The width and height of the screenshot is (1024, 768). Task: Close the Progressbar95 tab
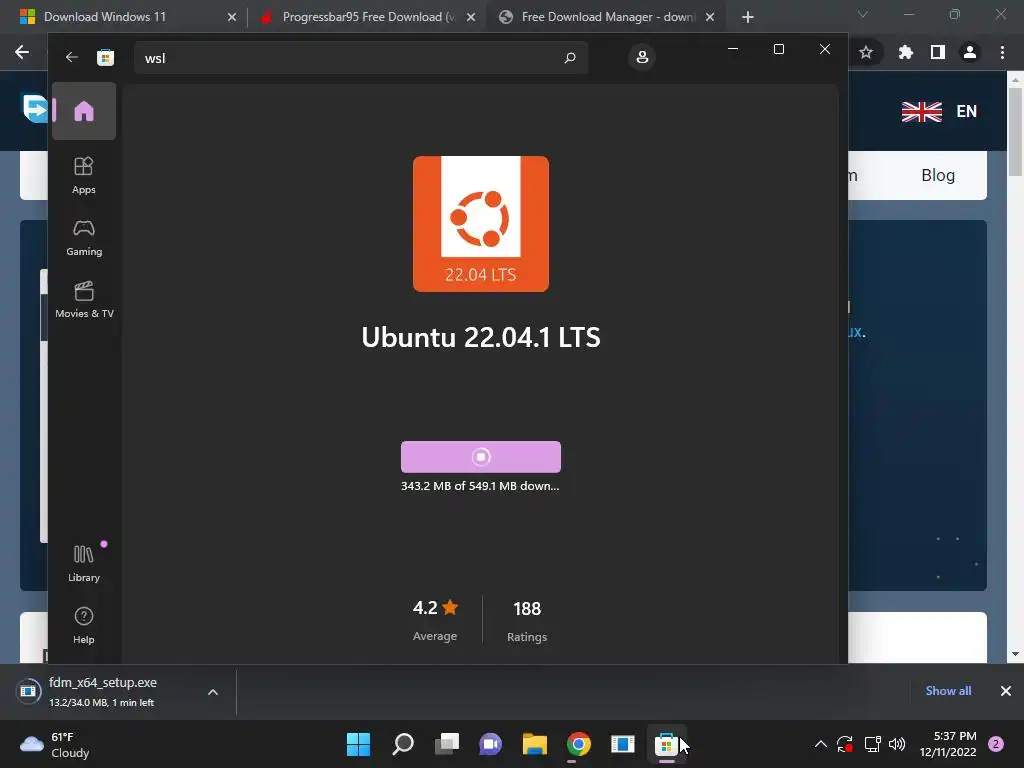(471, 17)
